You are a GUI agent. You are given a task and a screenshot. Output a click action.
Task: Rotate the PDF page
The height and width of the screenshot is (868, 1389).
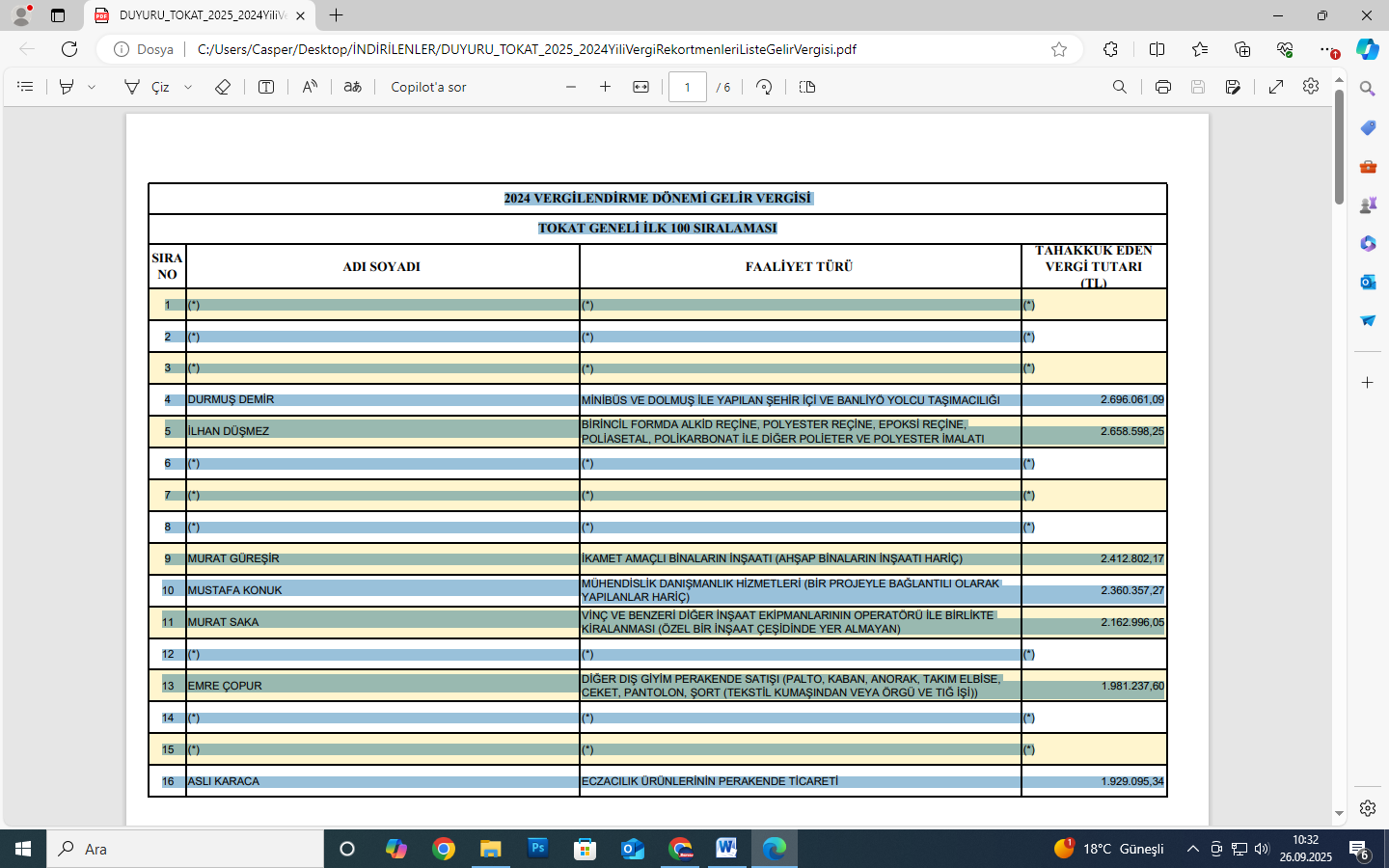764,87
